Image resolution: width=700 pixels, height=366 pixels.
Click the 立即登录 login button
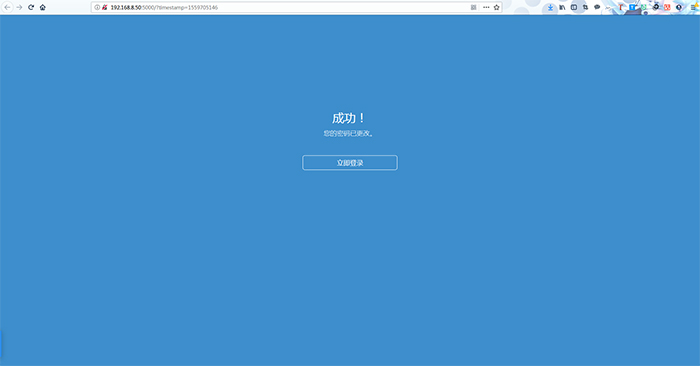[x=350, y=162]
